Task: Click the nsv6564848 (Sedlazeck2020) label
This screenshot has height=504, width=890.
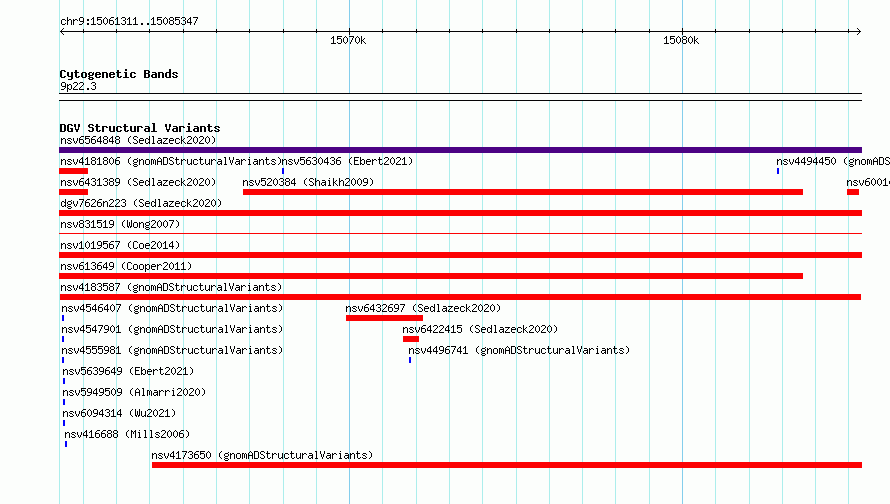Action: [x=138, y=140]
